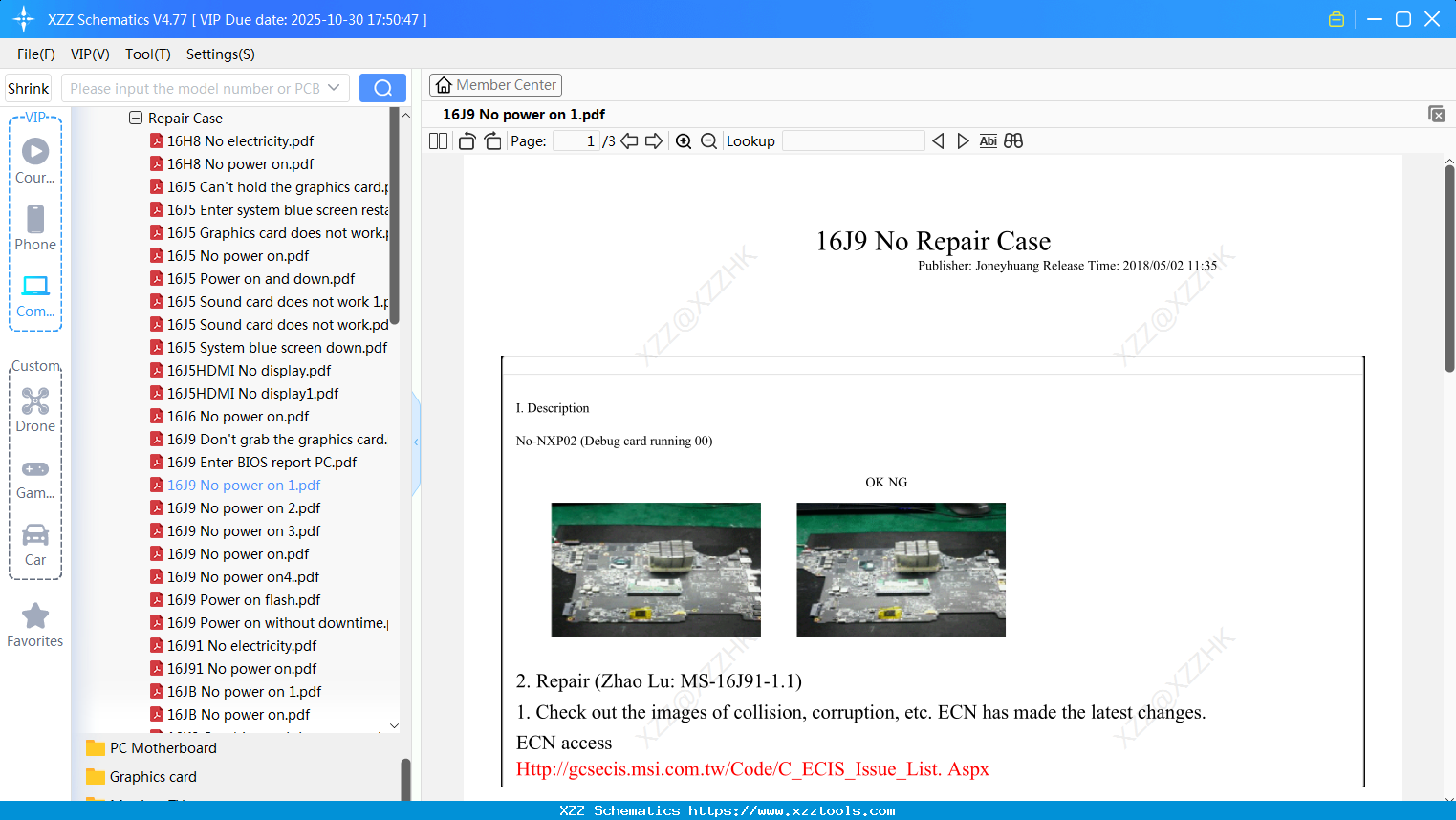This screenshot has width=1456, height=820.
Task: Zoom out of the PDF
Action: (708, 141)
